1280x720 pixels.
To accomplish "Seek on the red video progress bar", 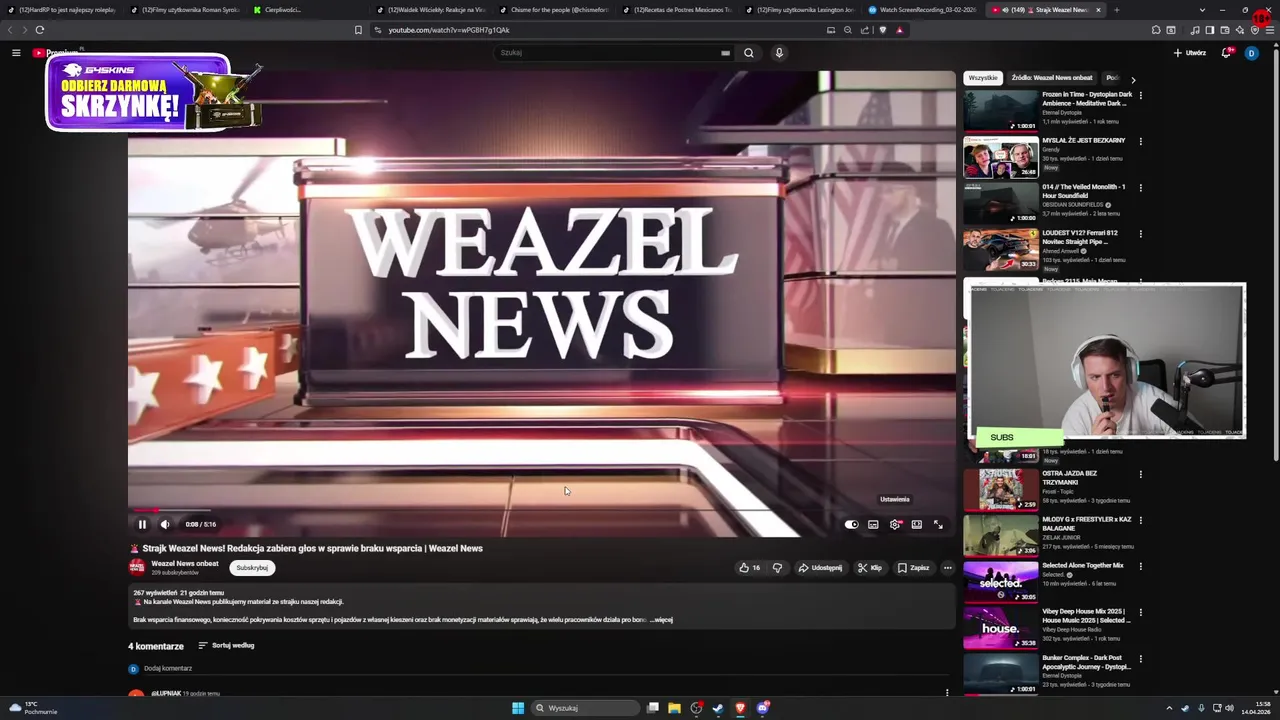I will click(x=542, y=510).
